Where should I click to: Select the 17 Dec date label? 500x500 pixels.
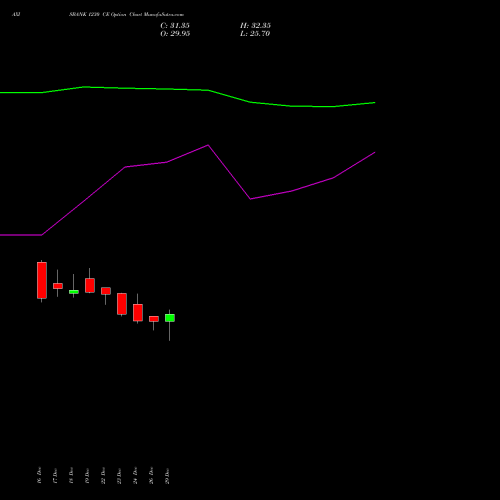[55, 475]
